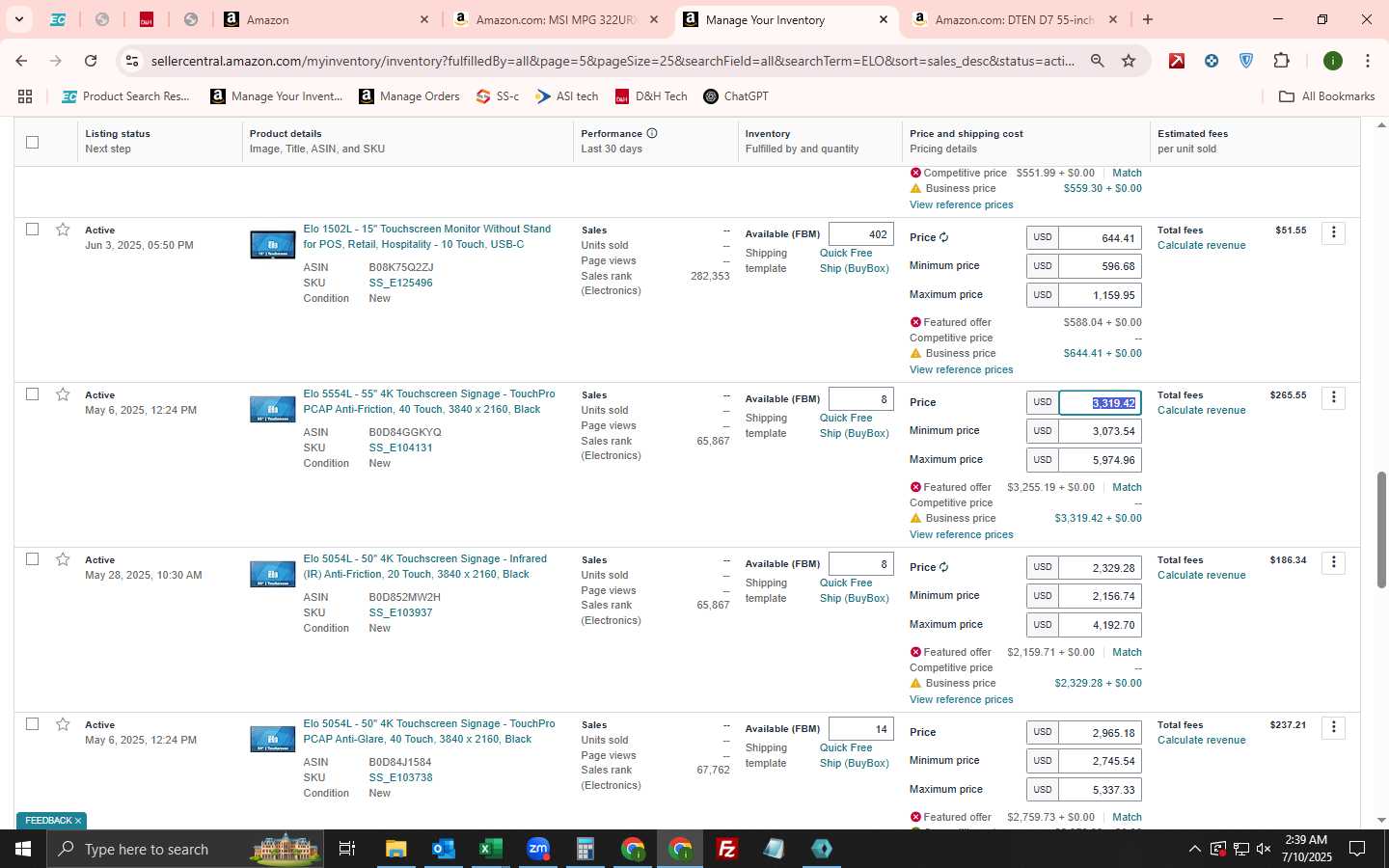Open the browser extensions puzzle icon
Screen dimensions: 1389x868
[1281, 61]
